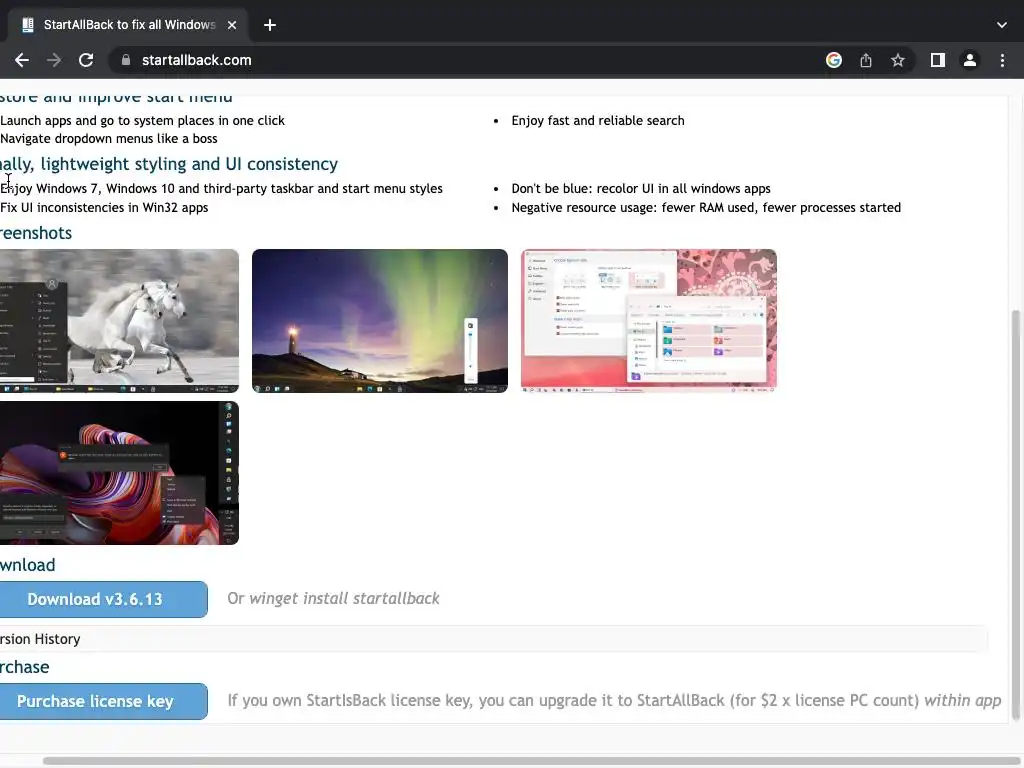Click Purchase license key button
This screenshot has width=1024, height=768.
[x=103, y=701]
